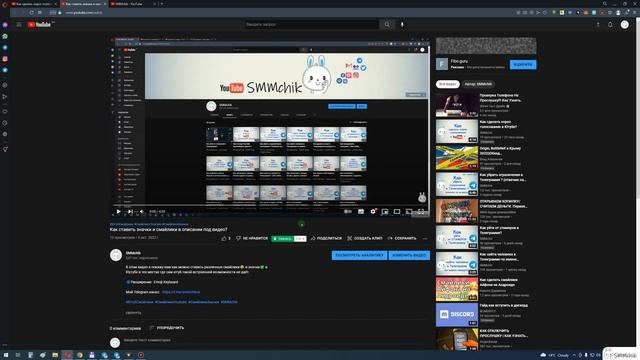Click the green download button
The image size is (640, 360).
[x=282, y=238]
